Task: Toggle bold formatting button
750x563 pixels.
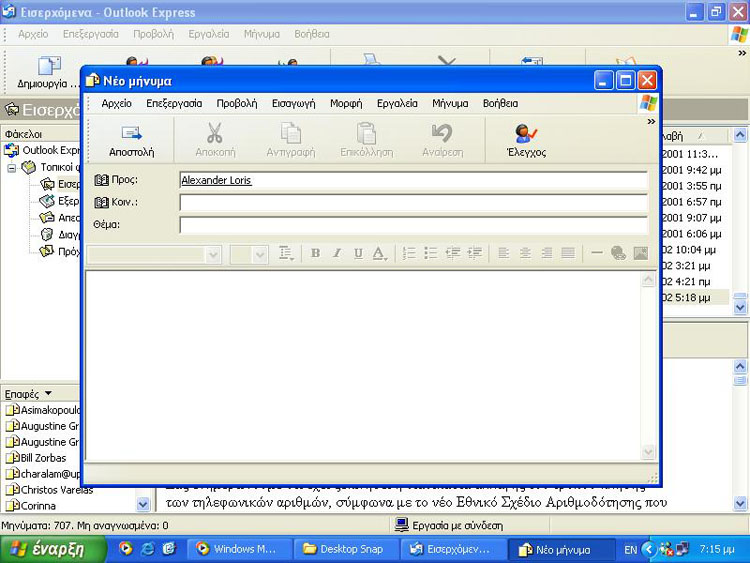Action: pyautogui.click(x=316, y=253)
